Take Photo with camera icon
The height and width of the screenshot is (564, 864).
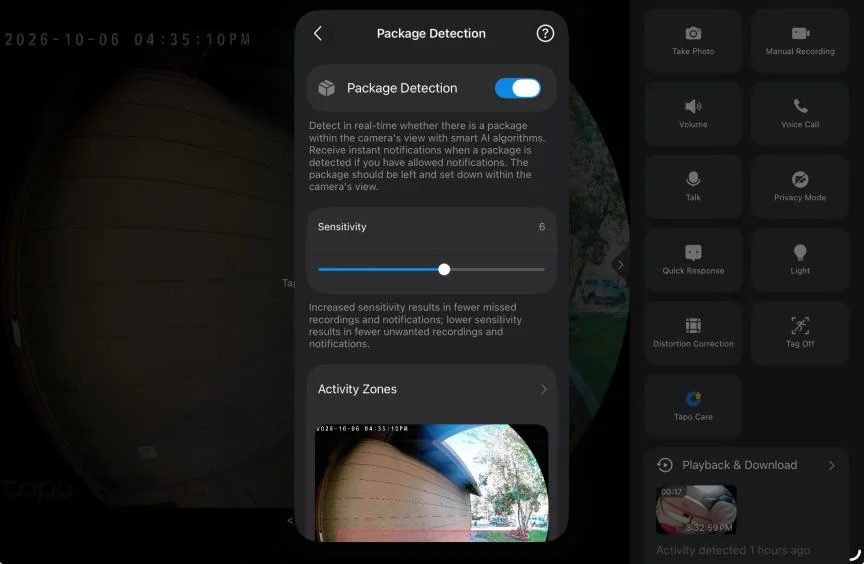[693, 41]
